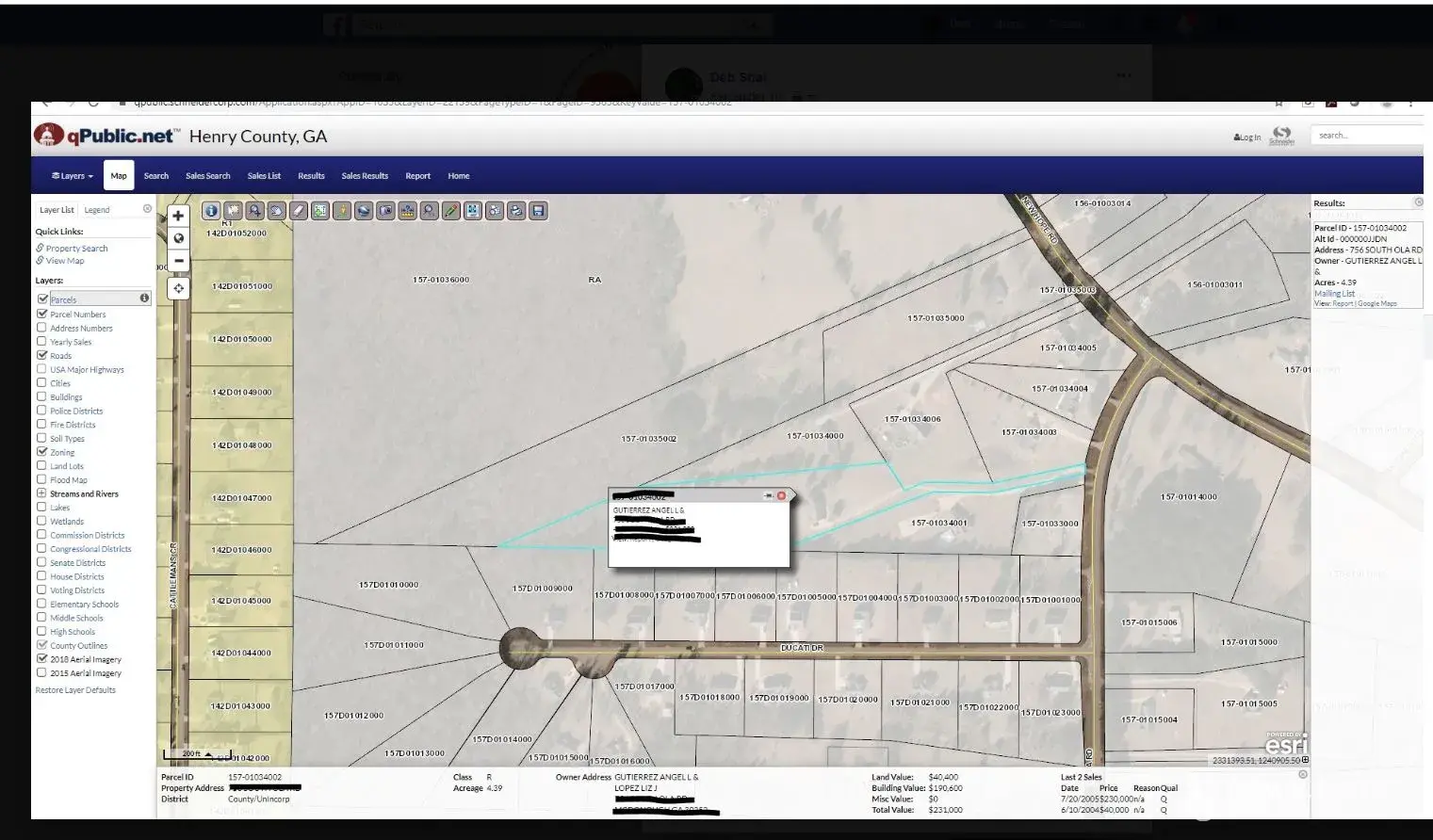Click the zoom in plus button
1433x840 pixels.
click(x=178, y=216)
